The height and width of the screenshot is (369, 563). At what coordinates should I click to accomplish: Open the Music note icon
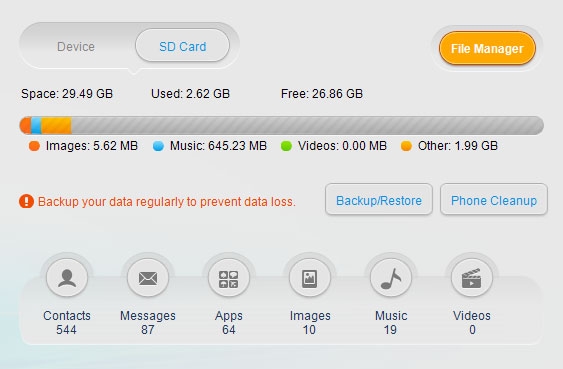[x=391, y=277]
